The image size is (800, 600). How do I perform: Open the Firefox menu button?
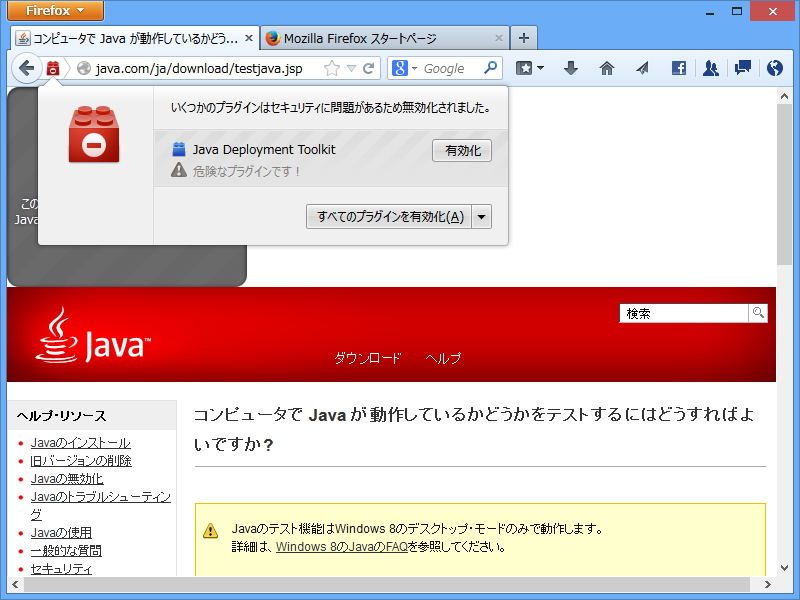tap(54, 11)
